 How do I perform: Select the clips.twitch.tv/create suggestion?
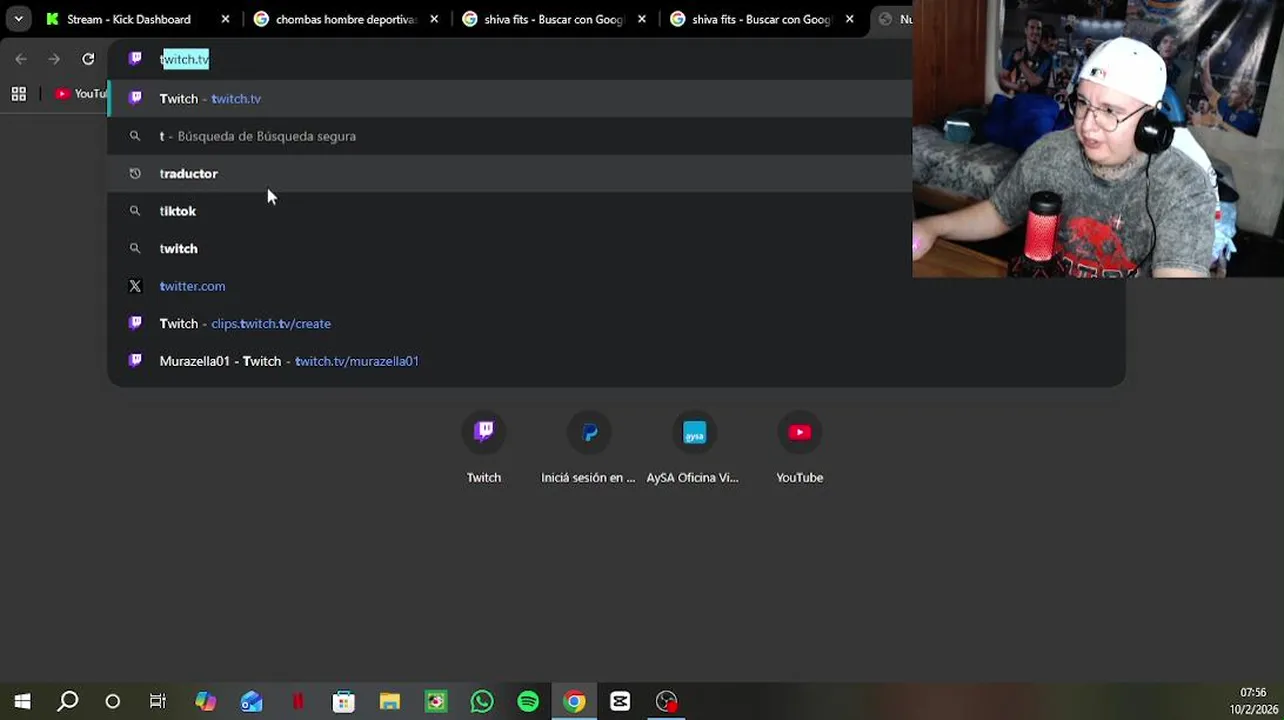pos(616,323)
